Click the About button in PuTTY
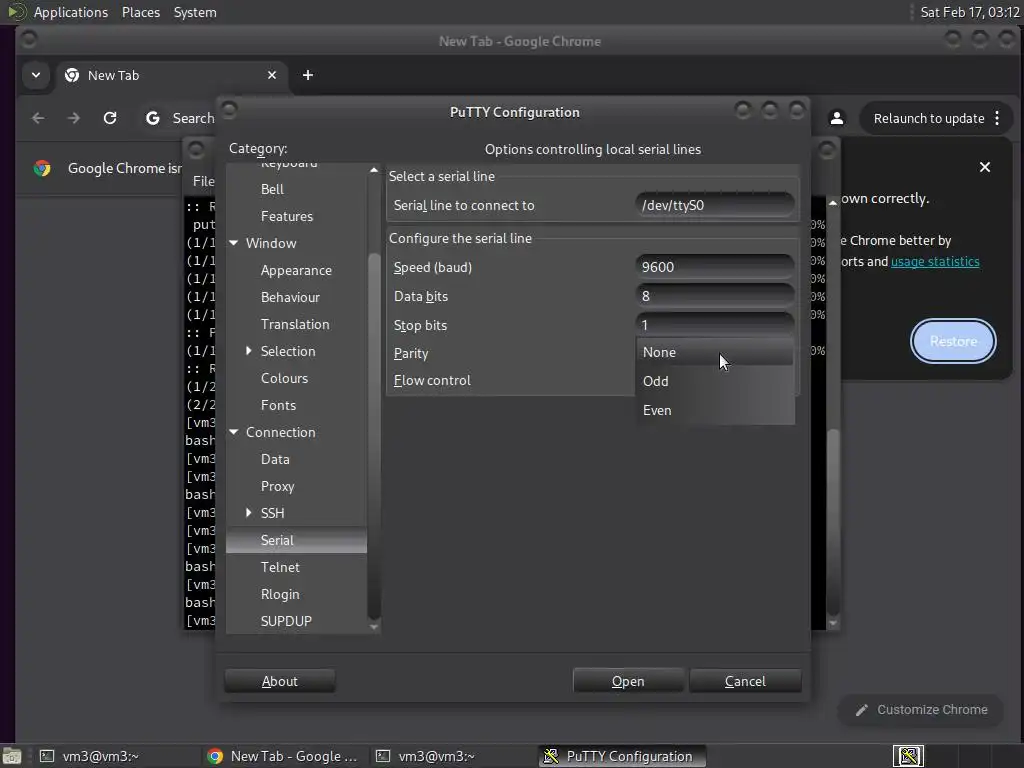The image size is (1024, 768). [280, 681]
